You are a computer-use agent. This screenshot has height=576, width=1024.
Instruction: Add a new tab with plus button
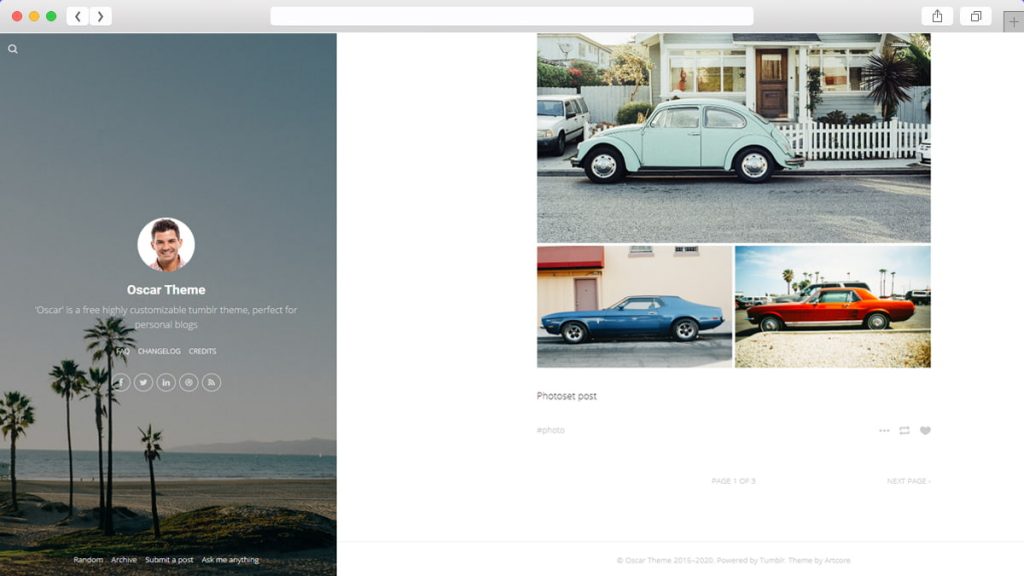[x=1014, y=22]
